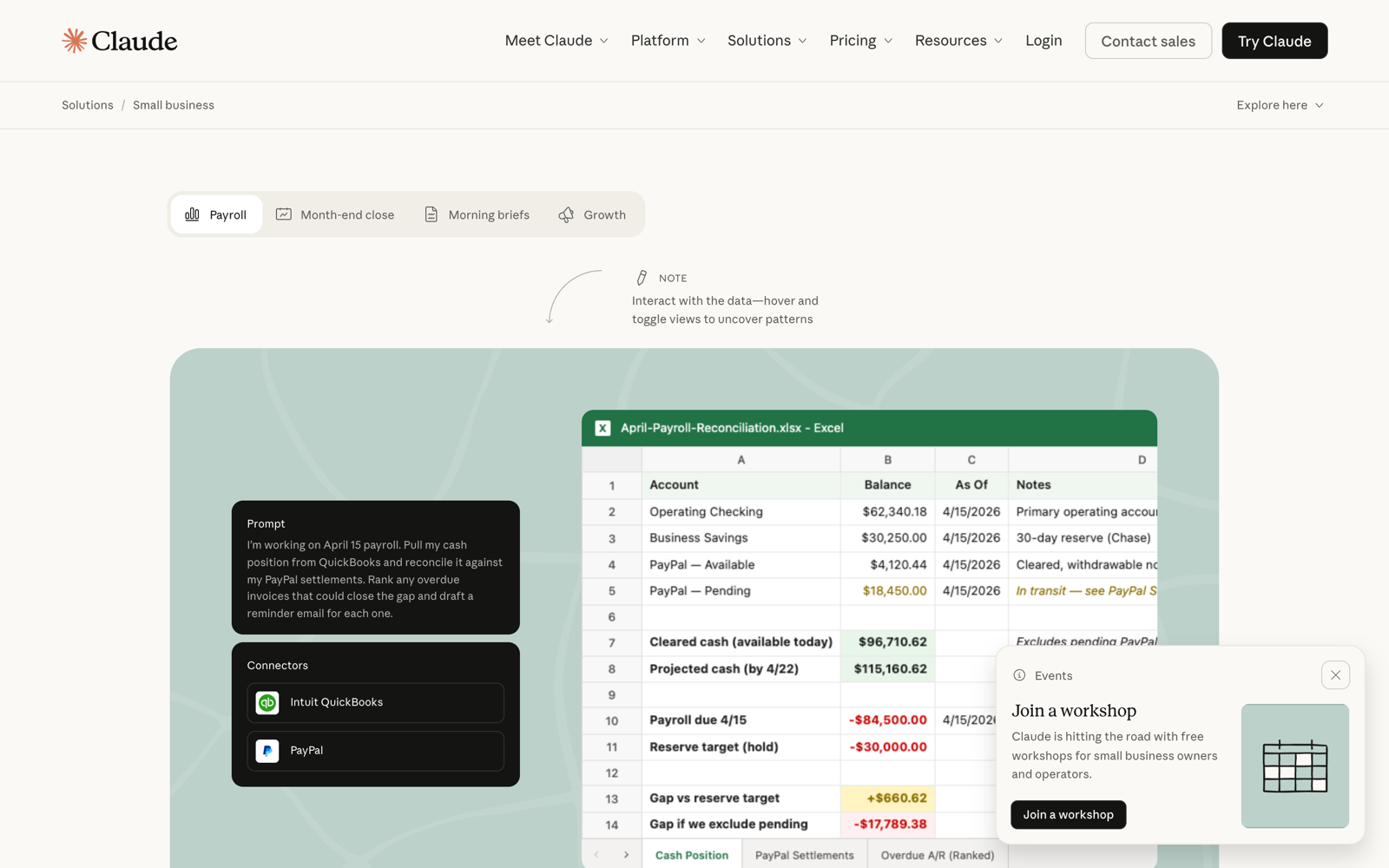The image size is (1389, 868).
Task: Switch to Month-end close tab
Action: click(x=335, y=214)
